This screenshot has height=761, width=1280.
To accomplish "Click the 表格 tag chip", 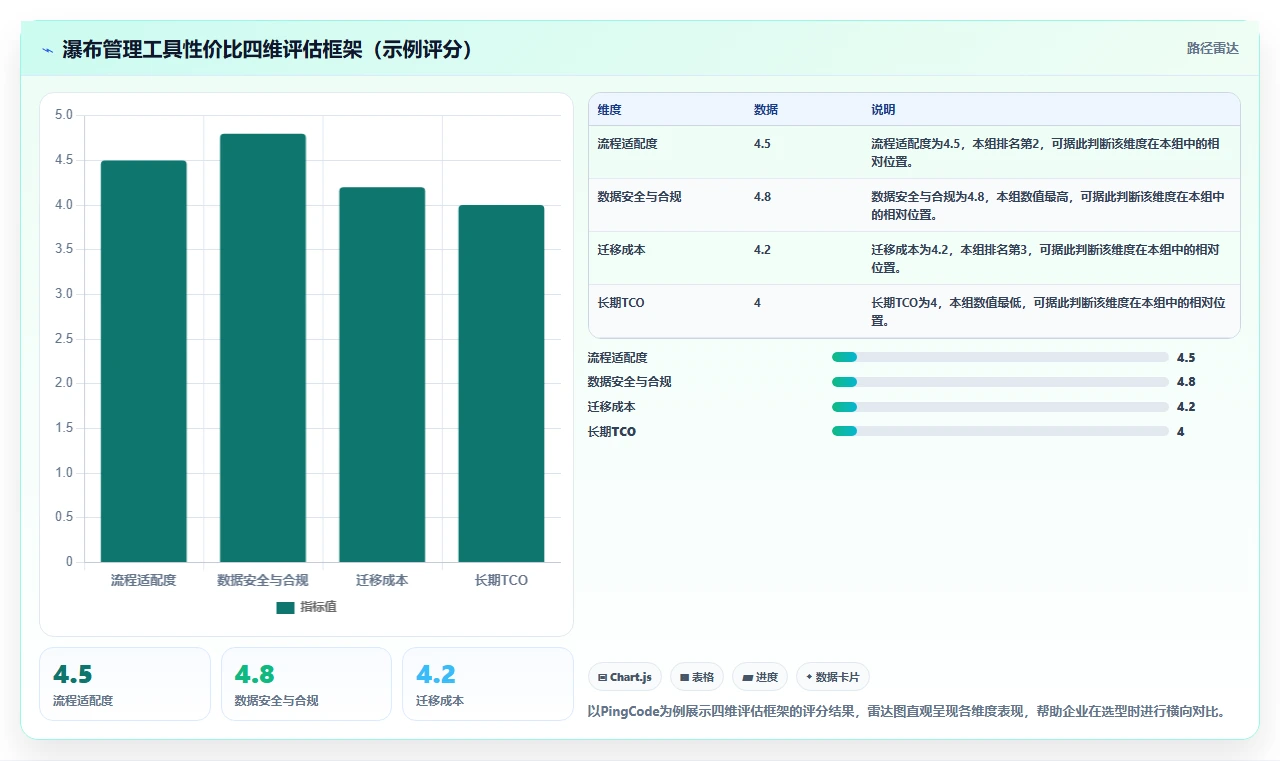I will coord(697,677).
